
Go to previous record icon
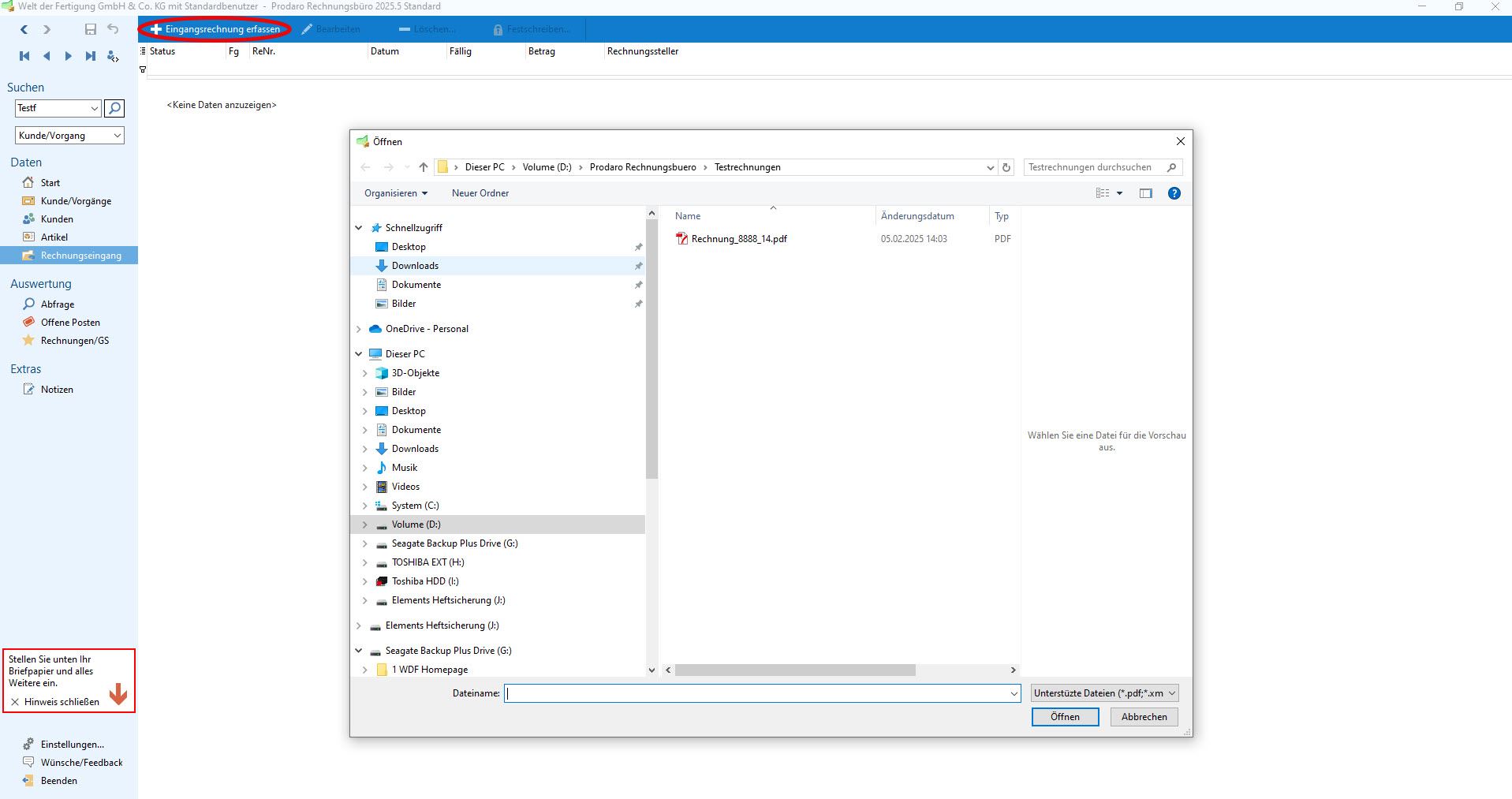point(47,56)
